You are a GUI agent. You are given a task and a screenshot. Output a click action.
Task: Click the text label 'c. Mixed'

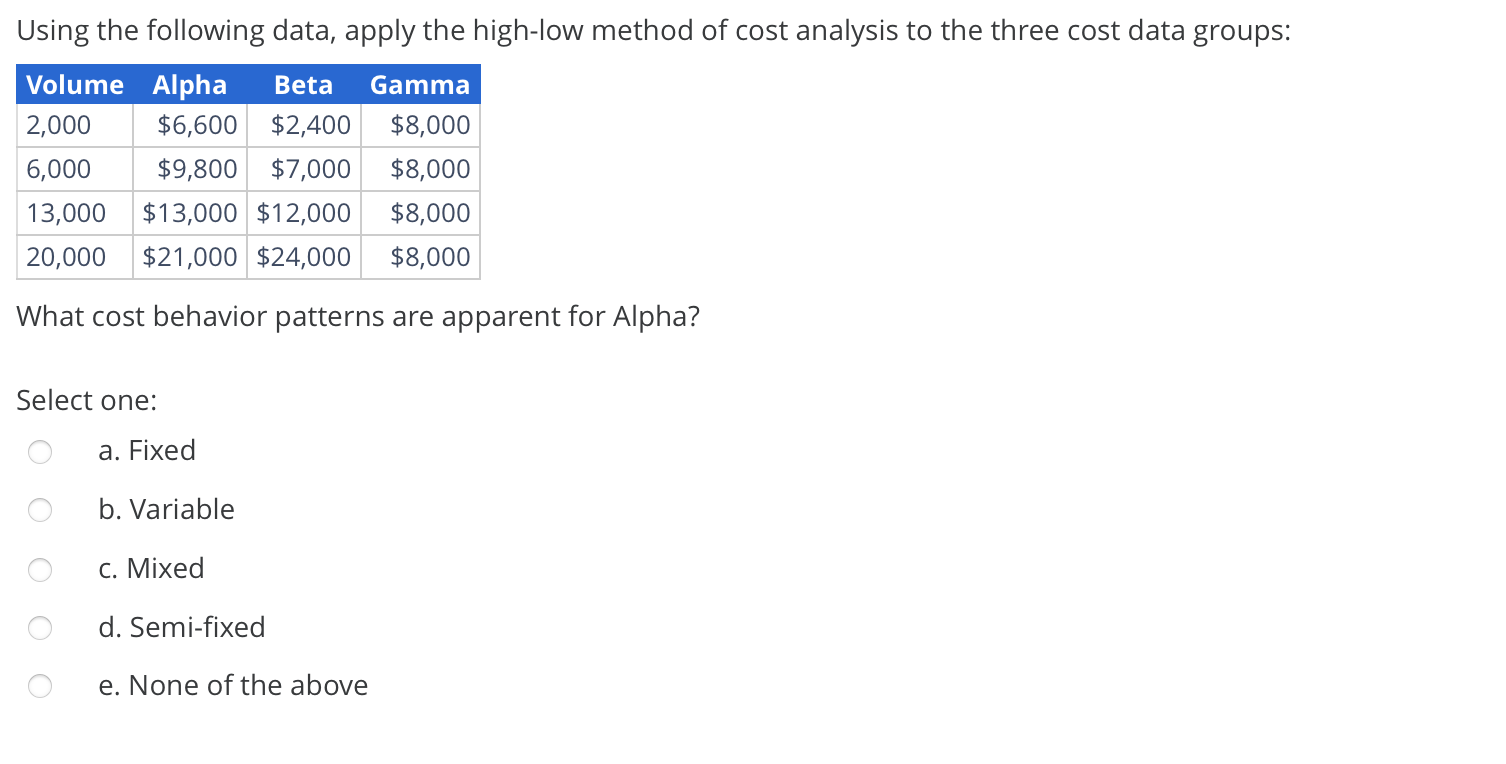point(151,569)
